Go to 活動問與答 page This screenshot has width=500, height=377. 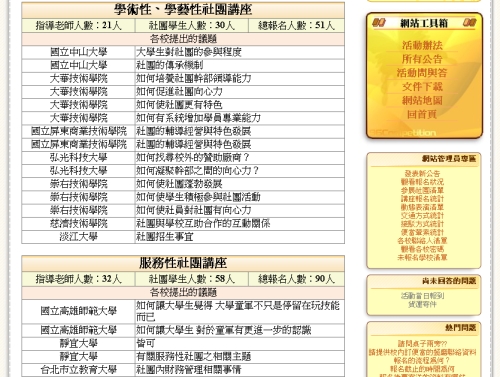point(422,73)
